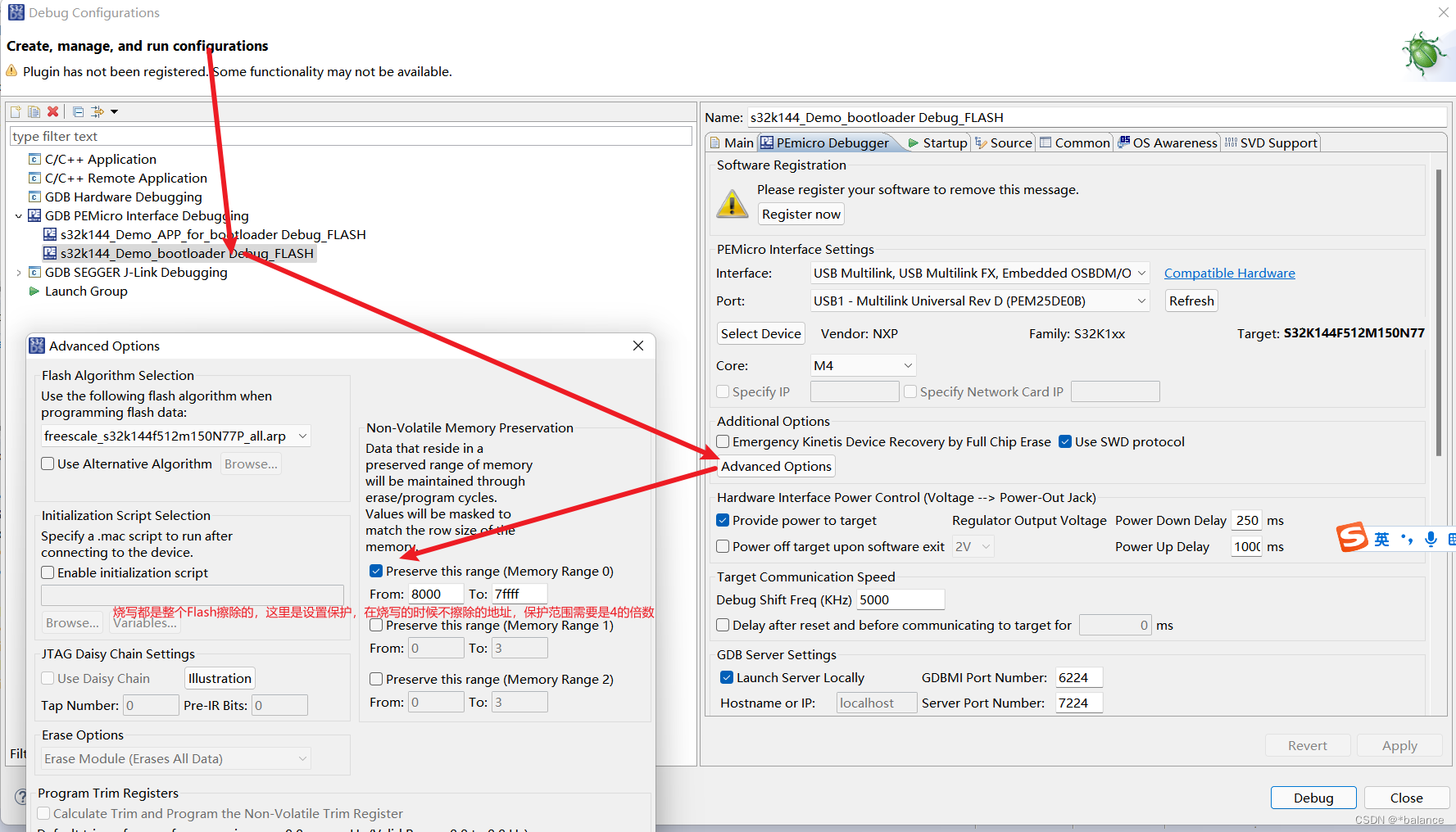
Task: Filter launch configurations using the filter icon
Action: tap(98, 111)
